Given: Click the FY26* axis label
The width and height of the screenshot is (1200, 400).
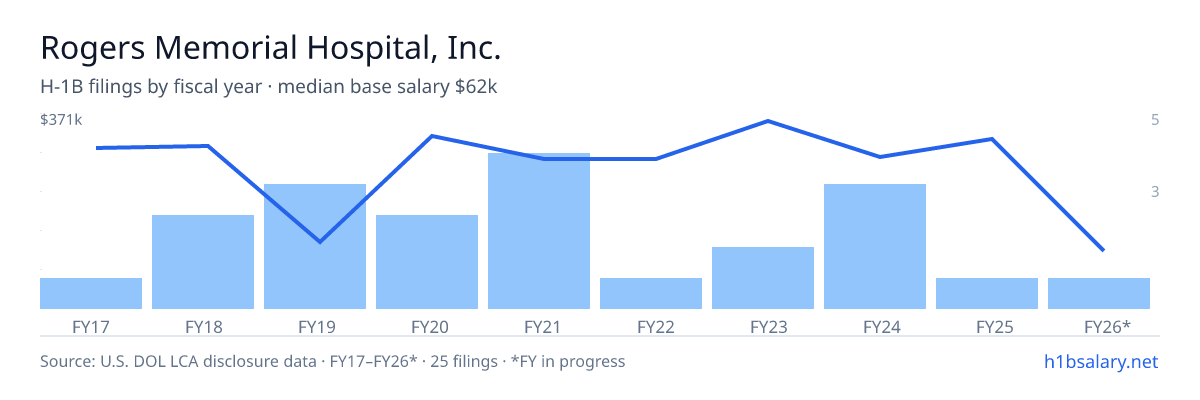Looking at the screenshot, I should click(x=1108, y=326).
